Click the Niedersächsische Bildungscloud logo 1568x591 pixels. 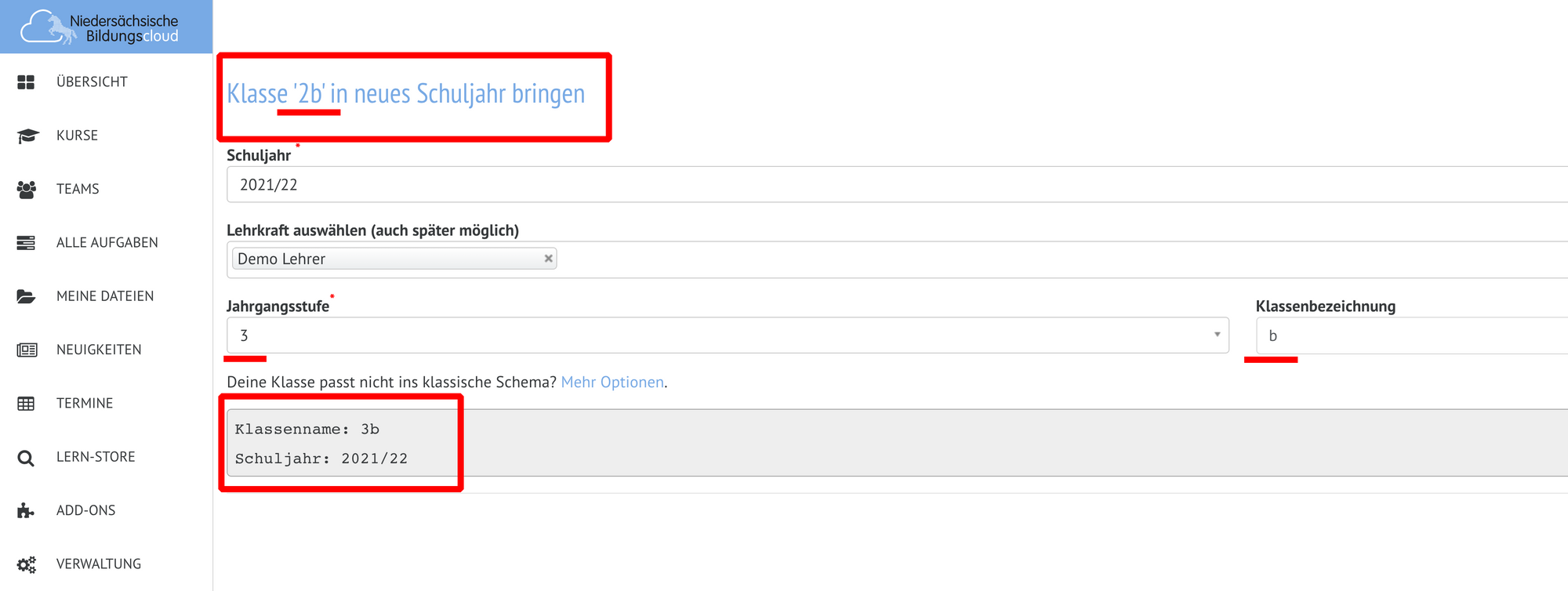100,27
